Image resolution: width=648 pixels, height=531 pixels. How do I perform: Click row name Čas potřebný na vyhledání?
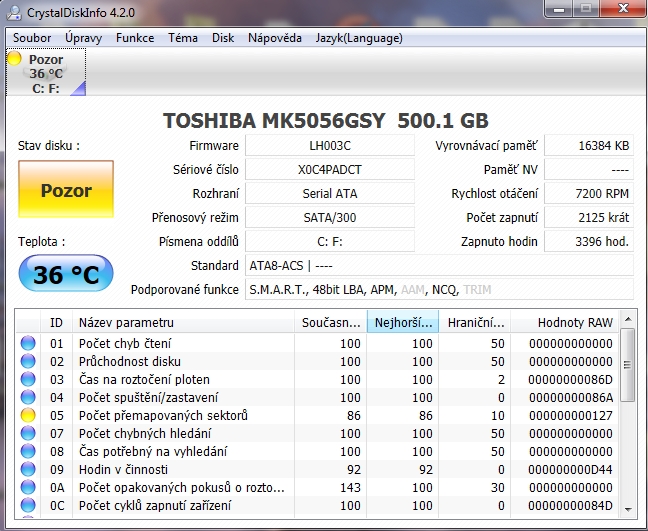153,451
